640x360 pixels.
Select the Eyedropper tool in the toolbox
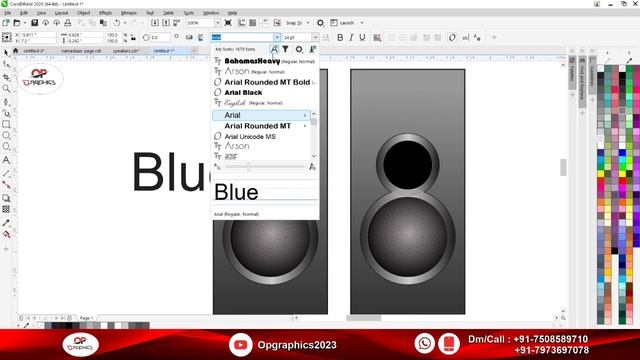[6, 223]
